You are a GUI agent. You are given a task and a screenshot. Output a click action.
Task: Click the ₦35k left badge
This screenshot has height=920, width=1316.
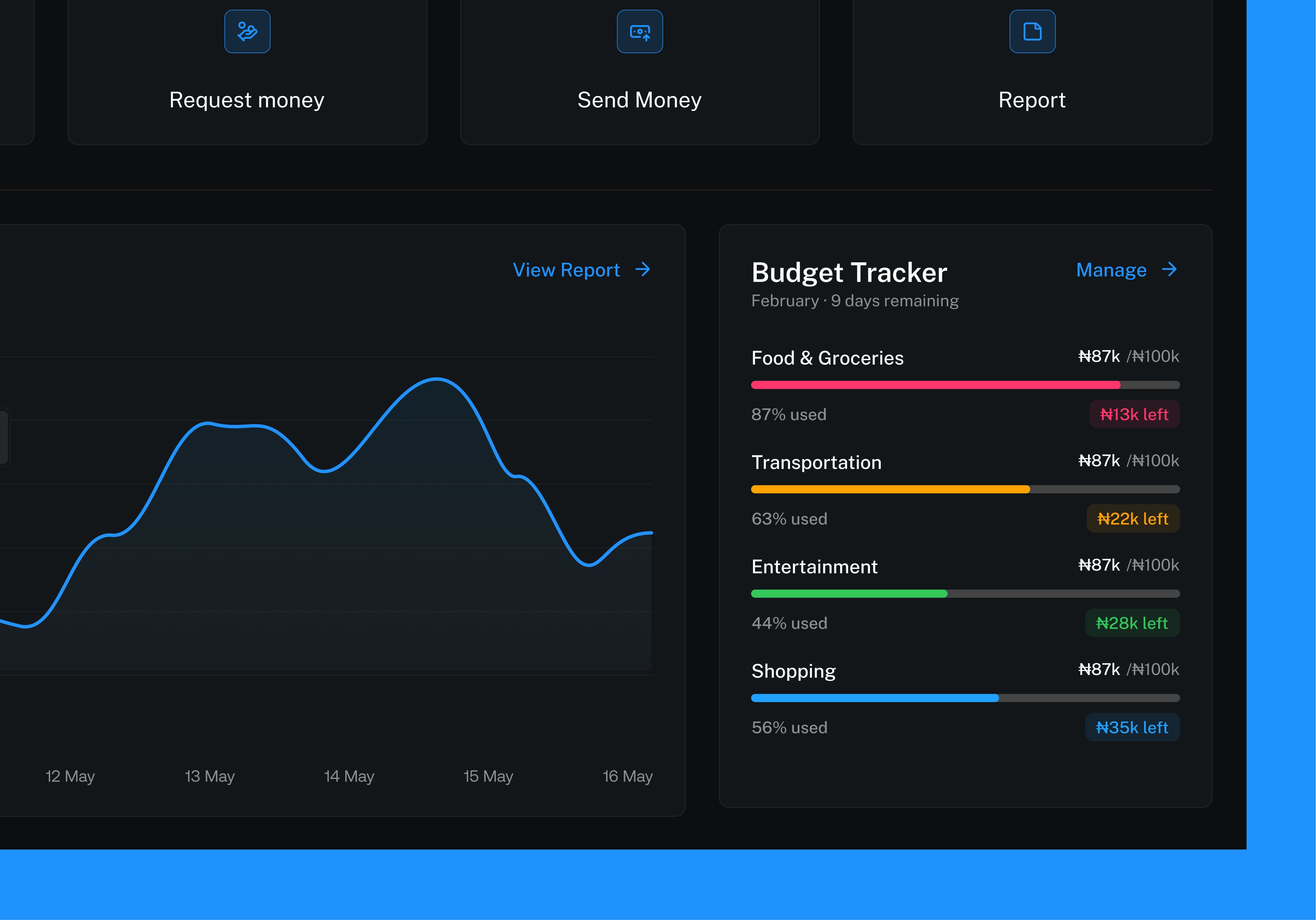1132,728
